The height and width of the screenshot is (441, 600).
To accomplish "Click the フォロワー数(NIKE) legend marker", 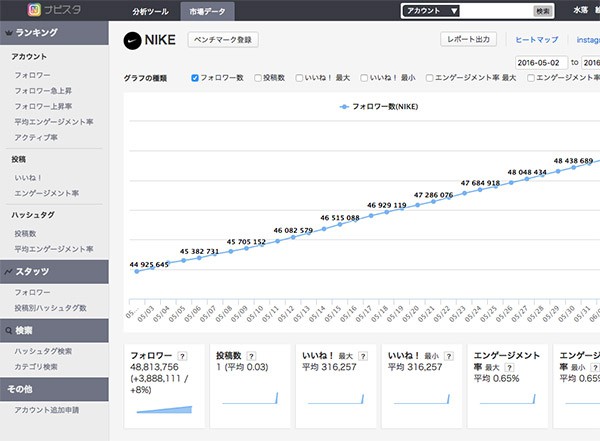I will click(345, 105).
